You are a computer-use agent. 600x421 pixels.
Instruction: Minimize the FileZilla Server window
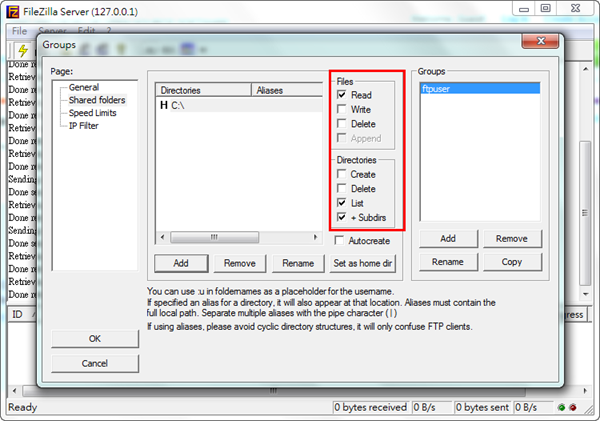coord(524,8)
